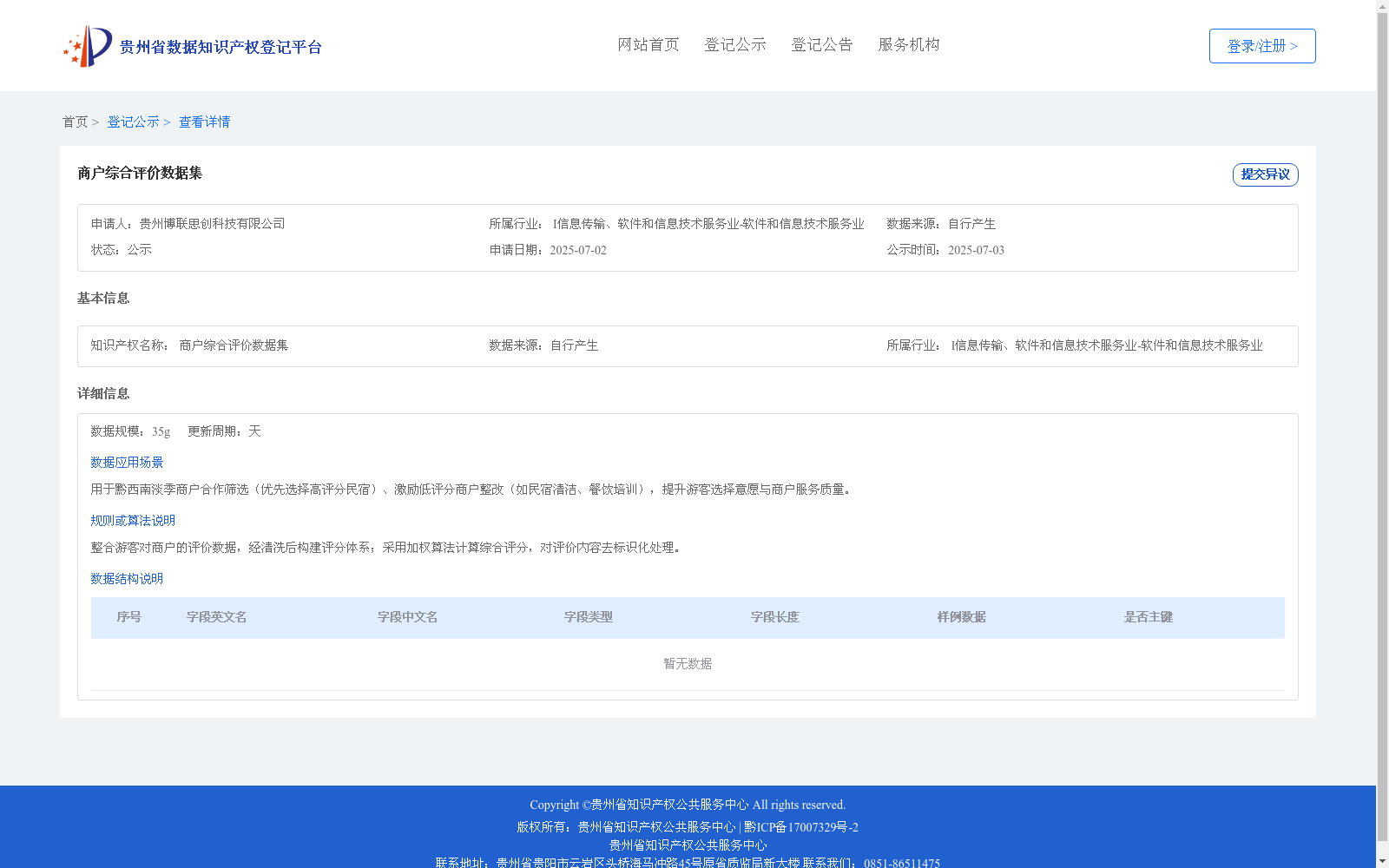This screenshot has width=1389, height=868.
Task: Click the 样例数据 column header
Action: pyautogui.click(x=962, y=617)
